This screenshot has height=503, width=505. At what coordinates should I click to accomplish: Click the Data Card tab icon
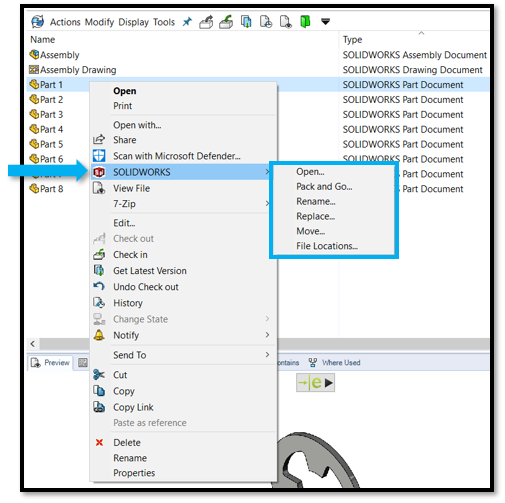(83, 363)
